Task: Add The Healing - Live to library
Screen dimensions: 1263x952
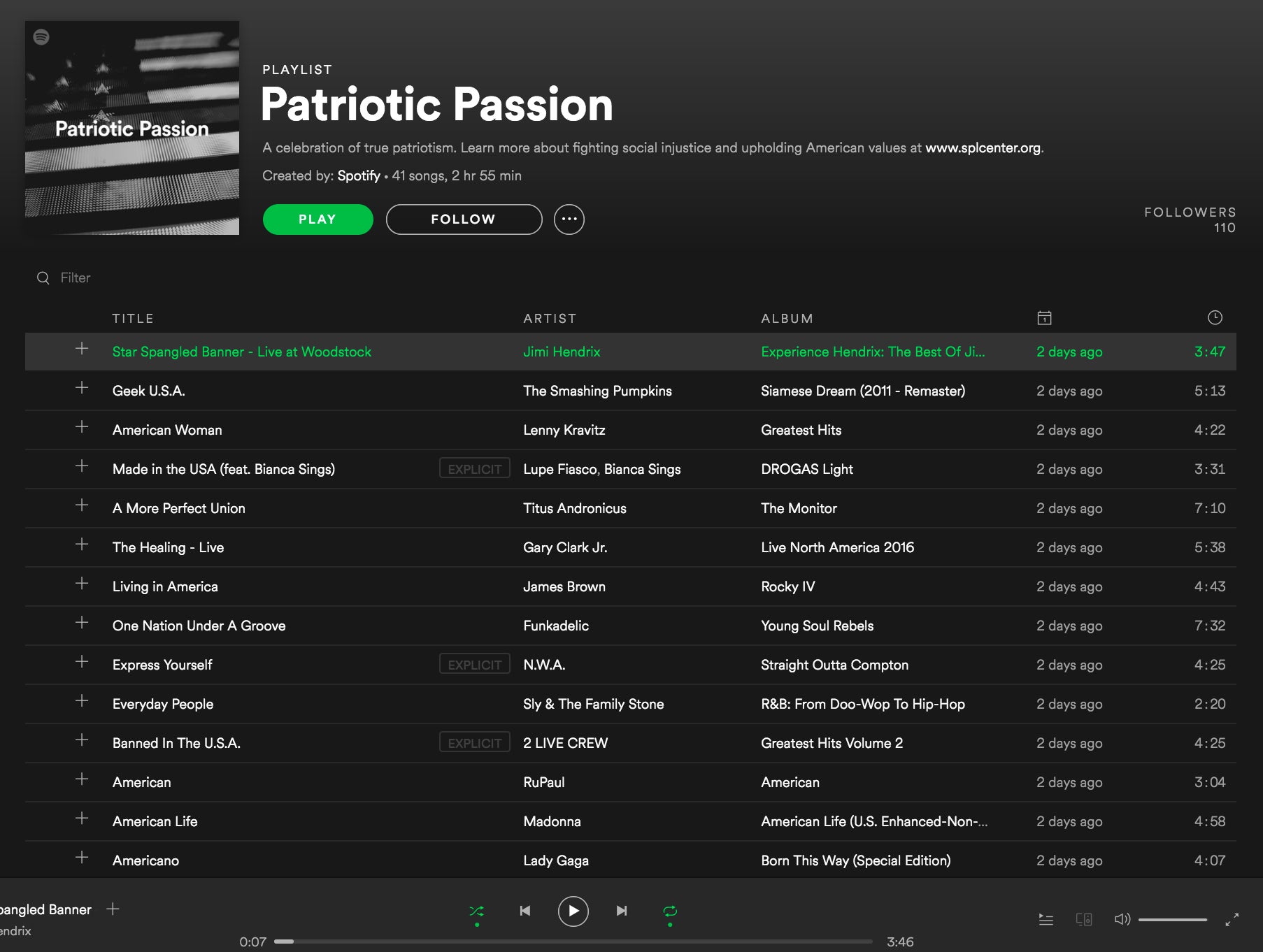Action: [x=82, y=544]
